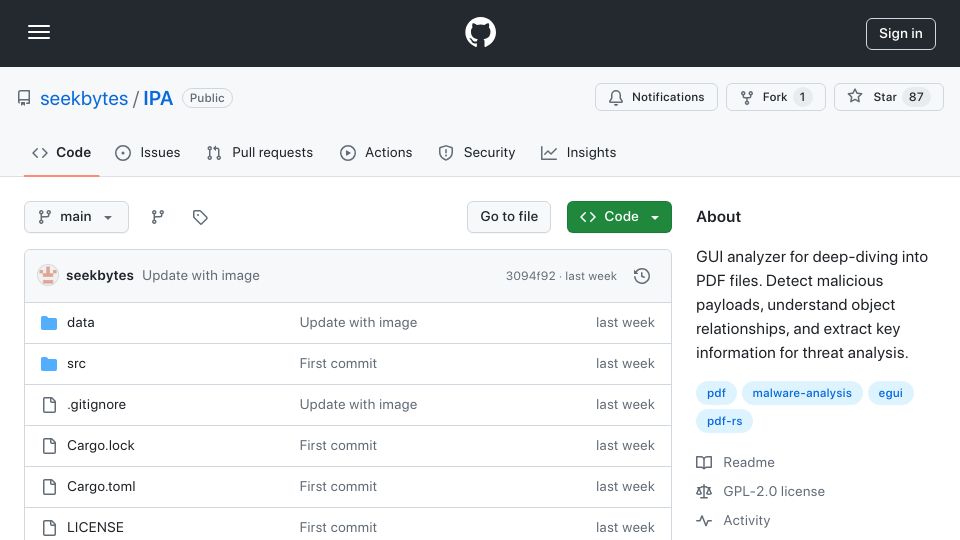Screen dimensions: 960x540
Task: Click the Cargo.toml file icon
Action: tap(49, 487)
